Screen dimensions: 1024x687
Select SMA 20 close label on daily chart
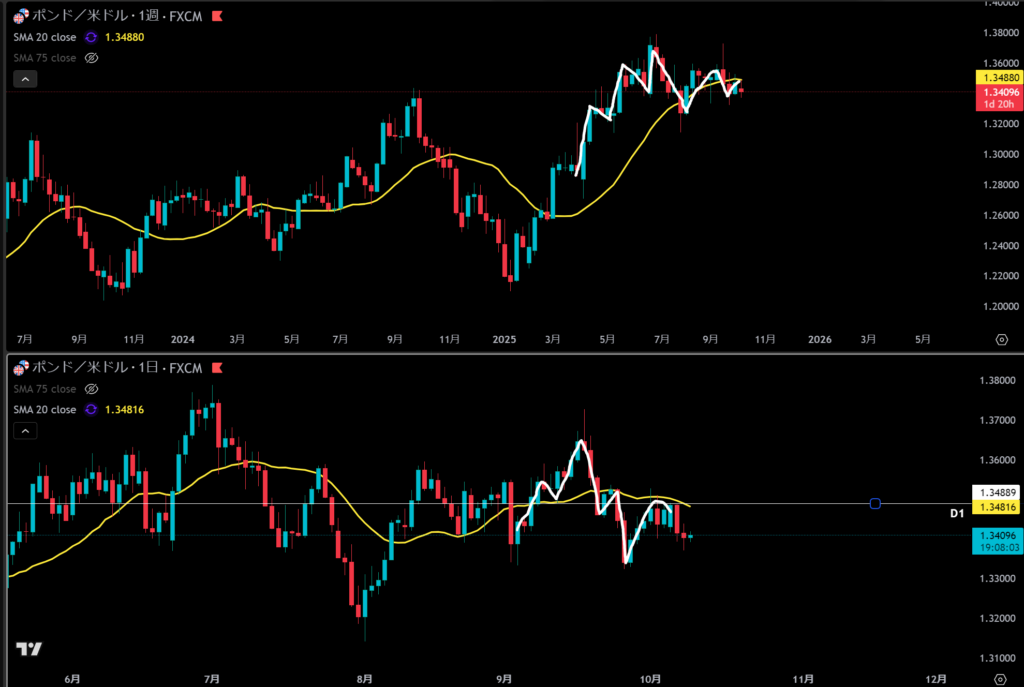tap(44, 409)
